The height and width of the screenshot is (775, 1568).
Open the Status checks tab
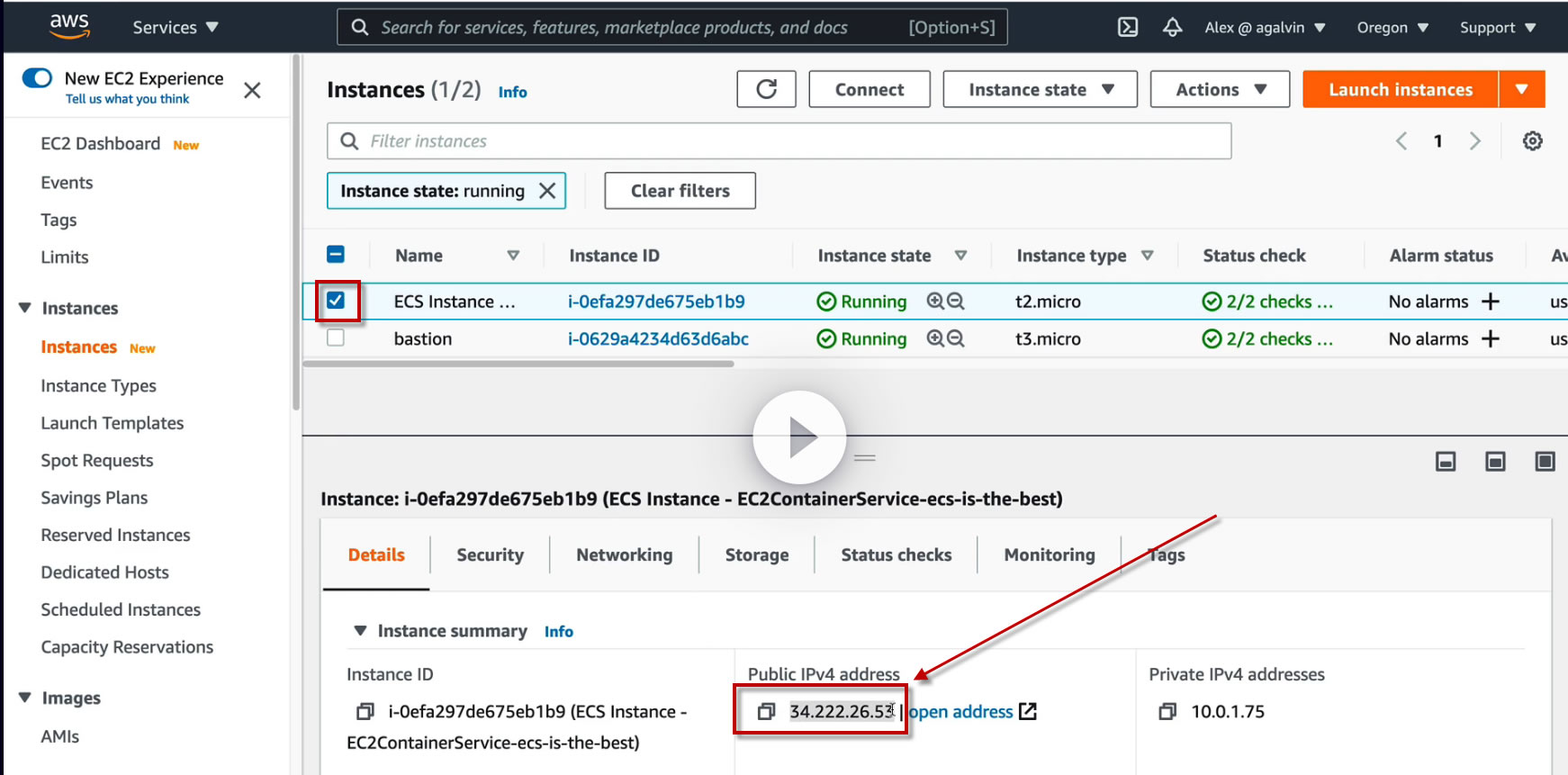[x=897, y=555]
